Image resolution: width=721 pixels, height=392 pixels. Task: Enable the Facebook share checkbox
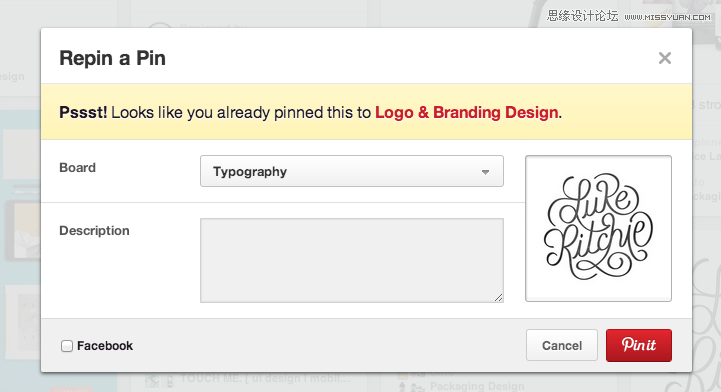coord(67,346)
